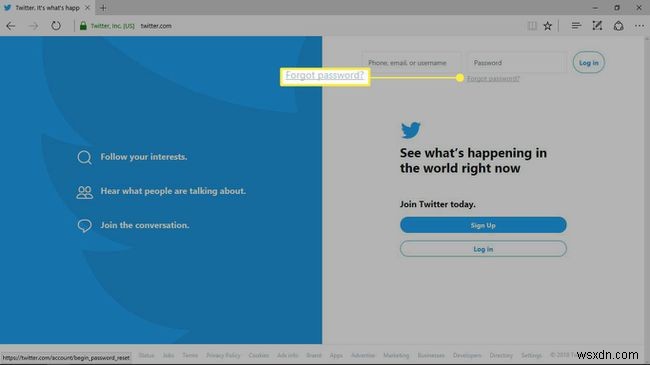Open reading view book icon
The width and height of the screenshot is (650, 365).
pyautogui.click(x=532, y=26)
